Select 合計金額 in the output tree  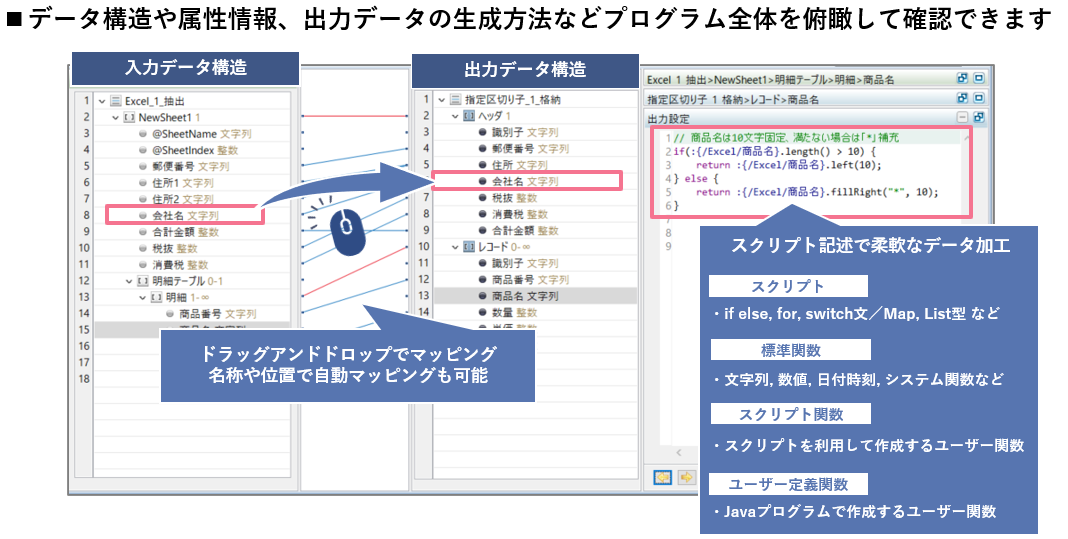pyautogui.click(x=525, y=230)
